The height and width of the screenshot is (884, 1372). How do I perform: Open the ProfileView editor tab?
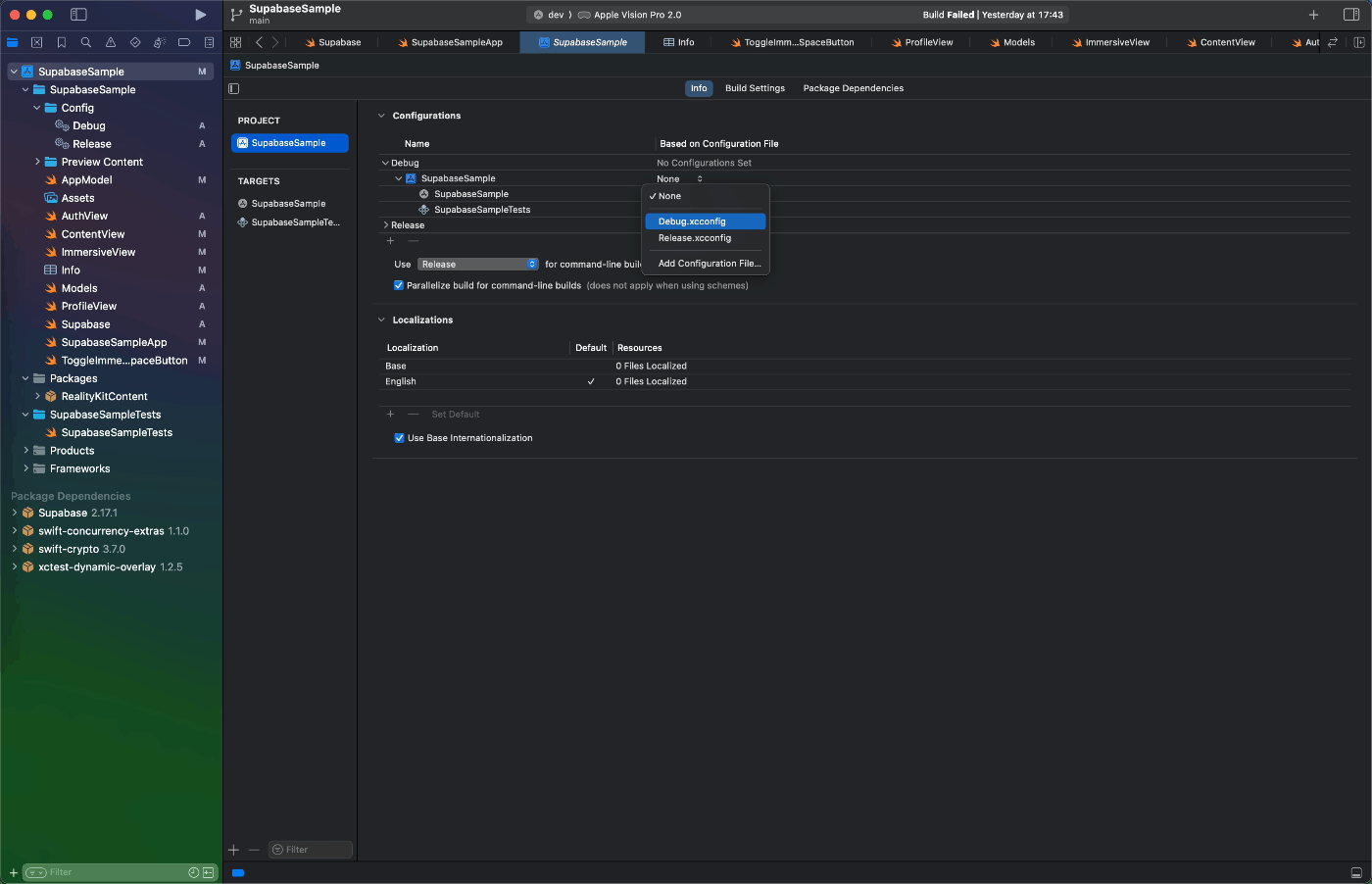pyautogui.click(x=922, y=42)
